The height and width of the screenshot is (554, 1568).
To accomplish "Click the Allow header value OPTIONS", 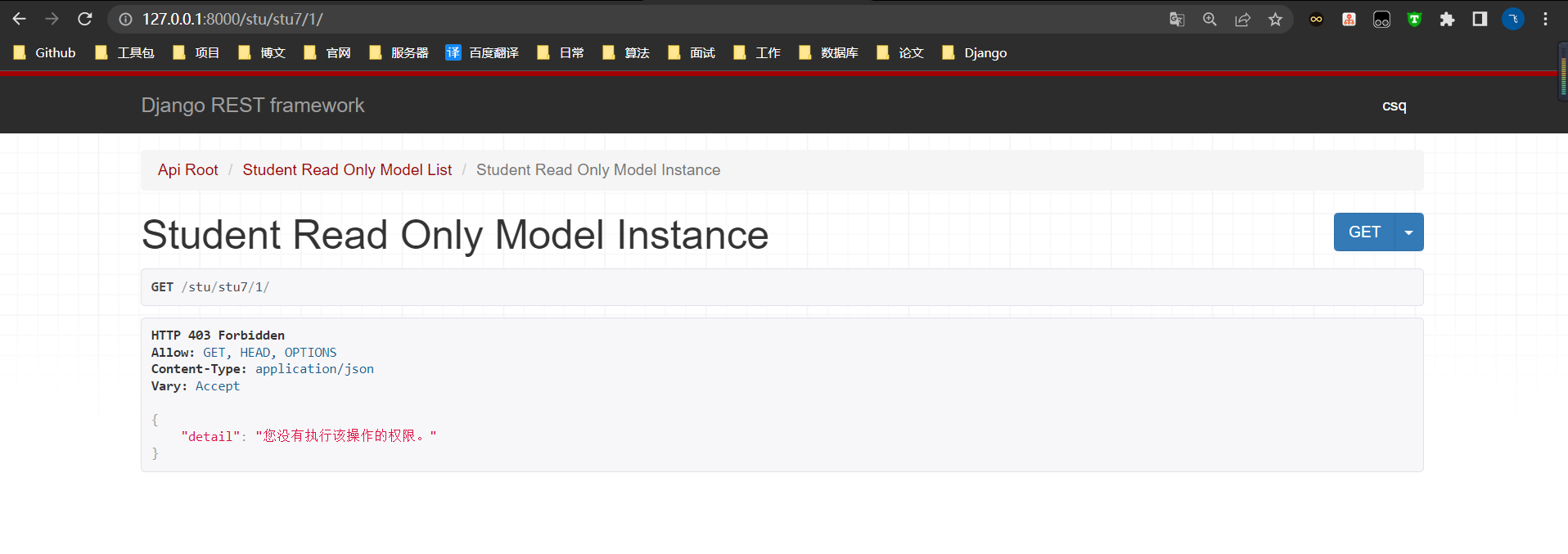I will click(310, 353).
